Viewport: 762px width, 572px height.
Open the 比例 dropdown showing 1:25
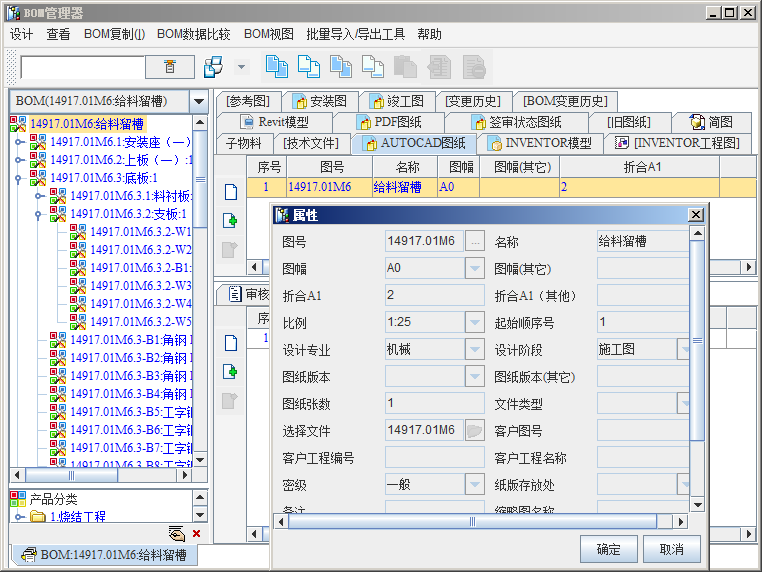pyautogui.click(x=475, y=323)
